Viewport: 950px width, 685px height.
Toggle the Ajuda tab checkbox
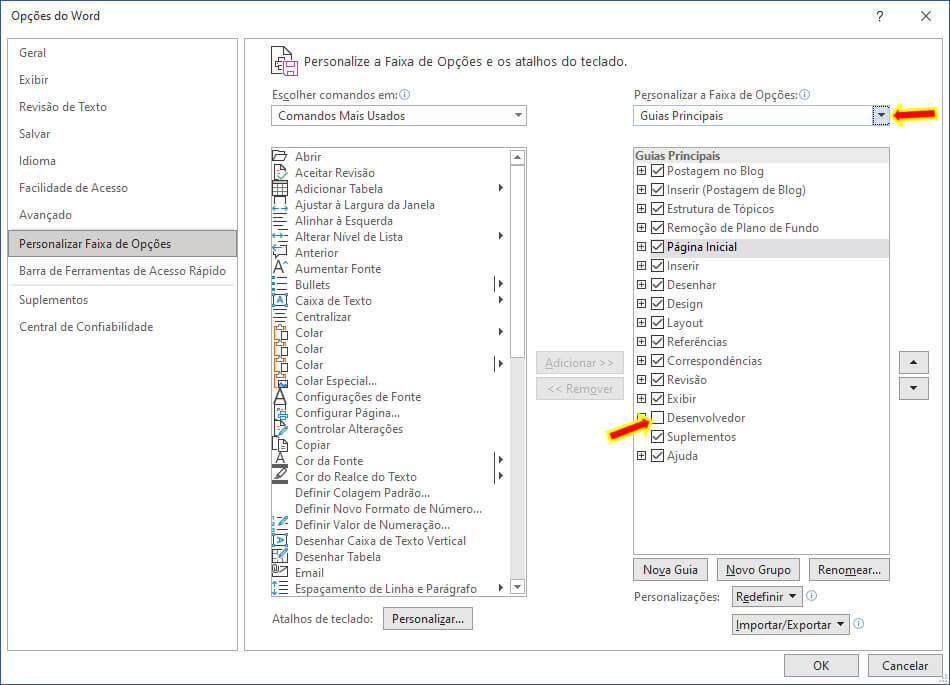(x=657, y=455)
